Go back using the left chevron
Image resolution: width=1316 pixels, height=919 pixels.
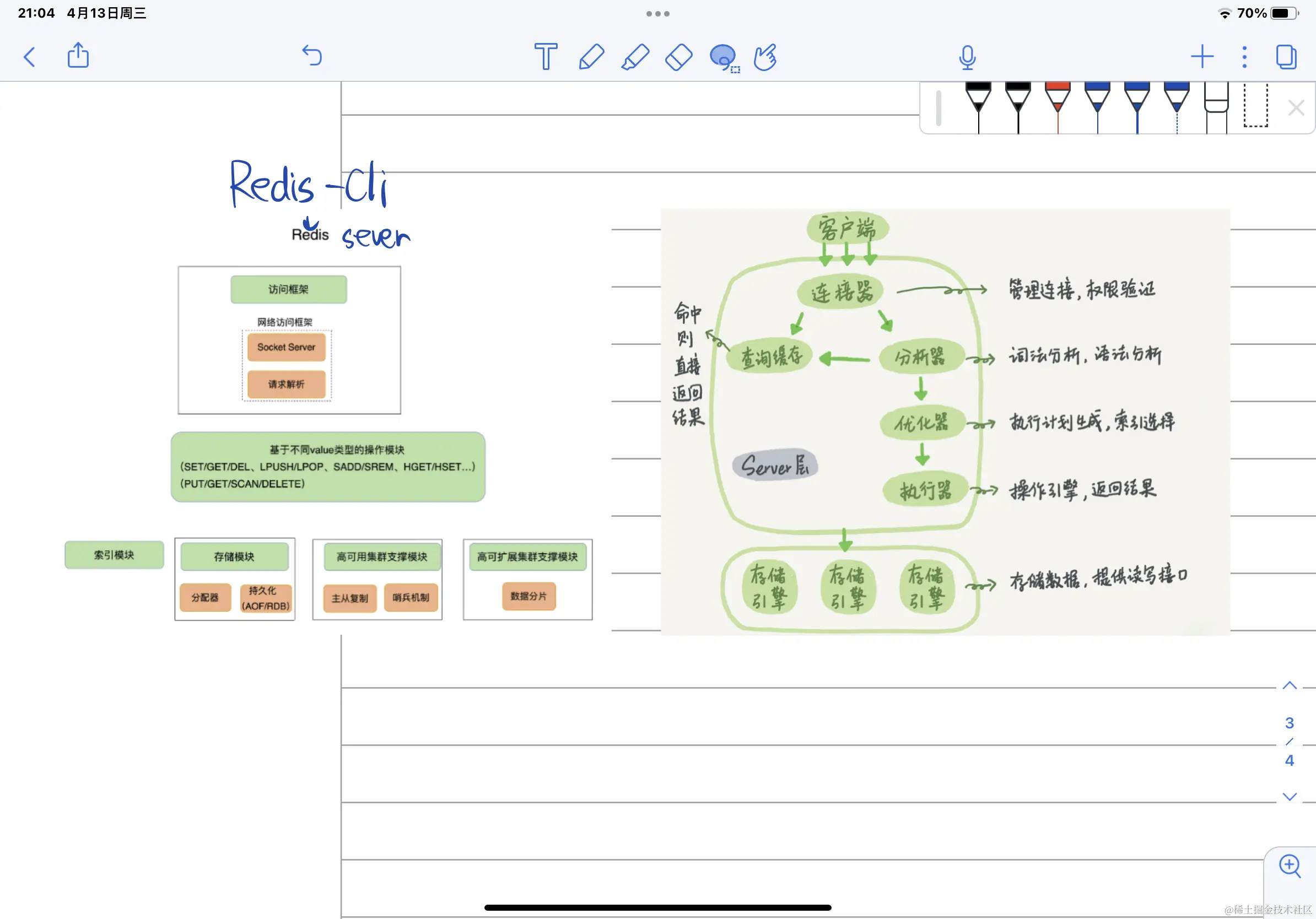coord(29,57)
